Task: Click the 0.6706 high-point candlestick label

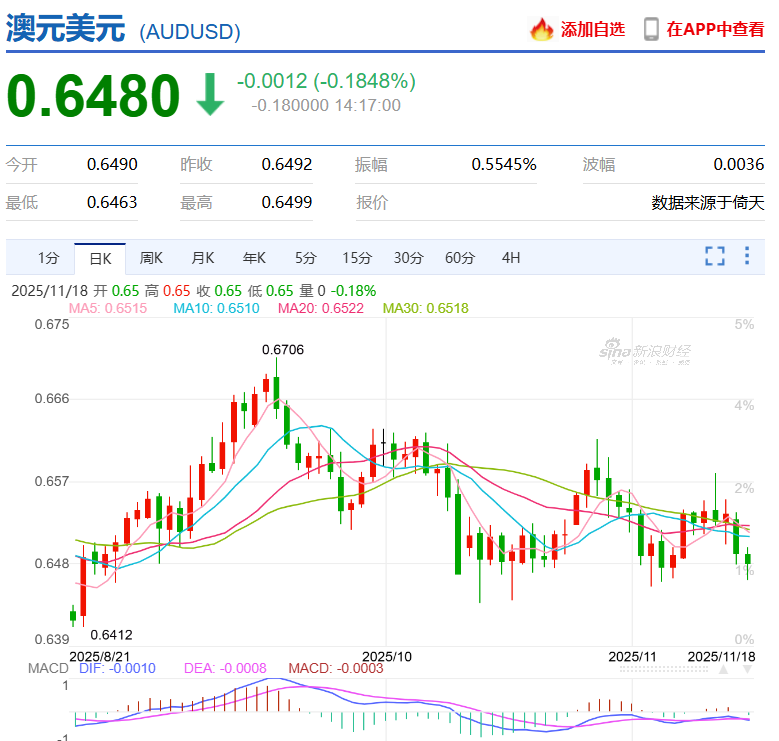Action: click(282, 349)
